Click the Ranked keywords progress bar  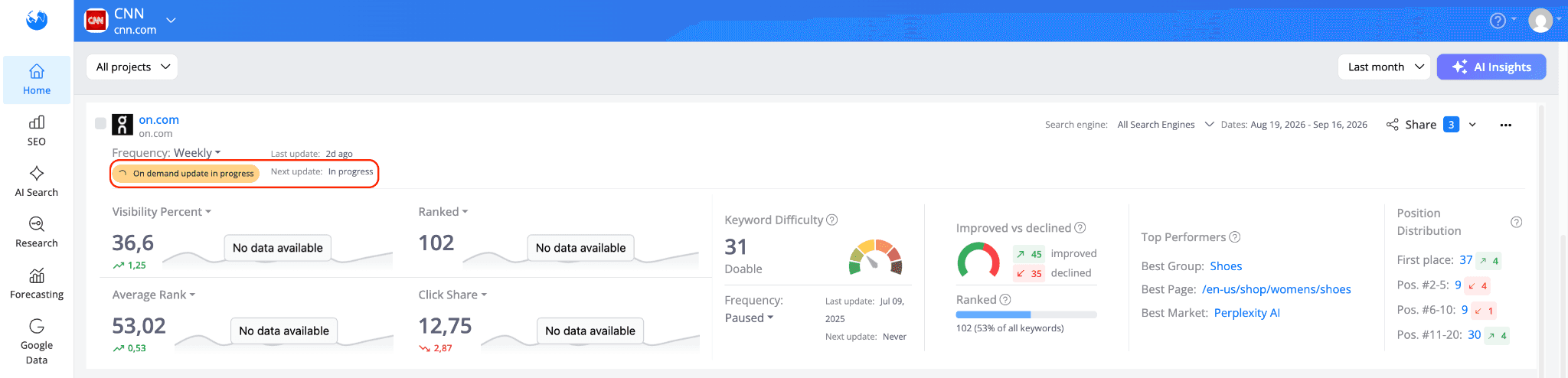[1026, 314]
